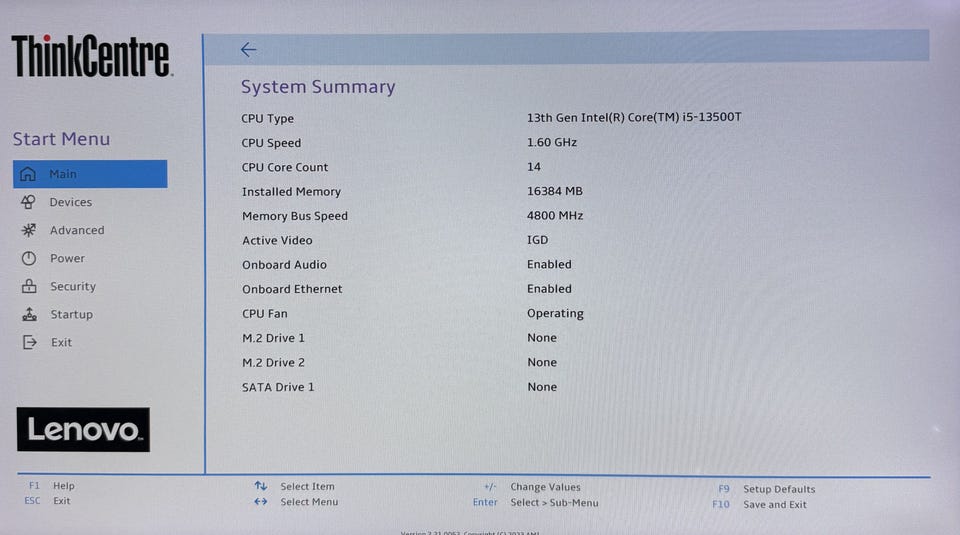Click F10 Save and Exit

759,504
